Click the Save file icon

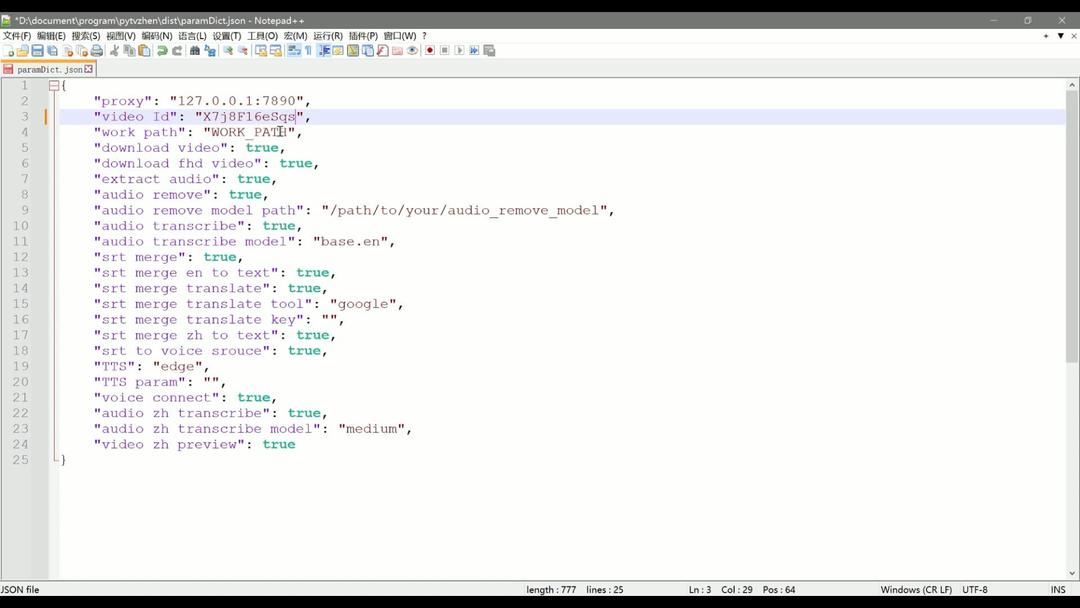click(37, 51)
